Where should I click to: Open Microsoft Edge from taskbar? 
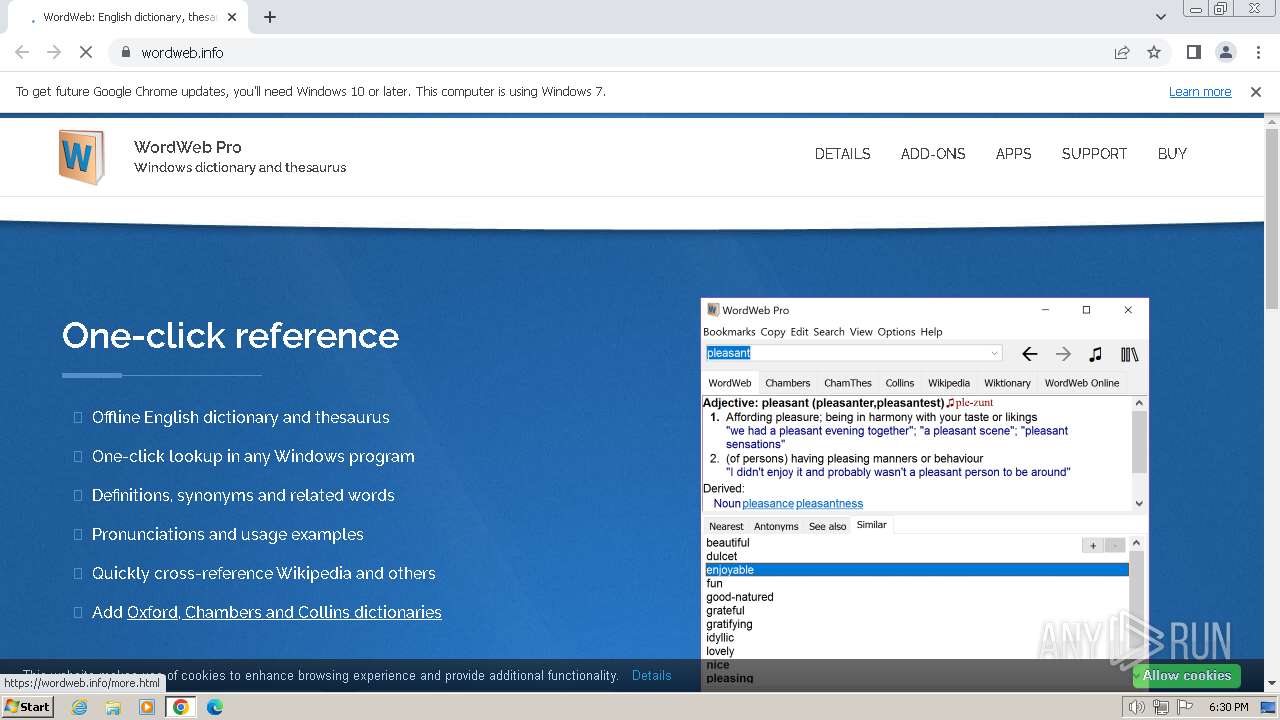coord(215,707)
